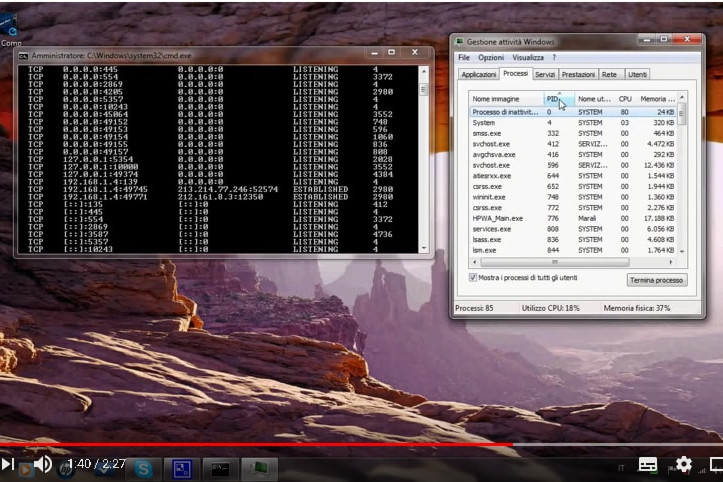Open the Opzioni menu
This screenshot has height=482, width=723.
(x=491, y=57)
